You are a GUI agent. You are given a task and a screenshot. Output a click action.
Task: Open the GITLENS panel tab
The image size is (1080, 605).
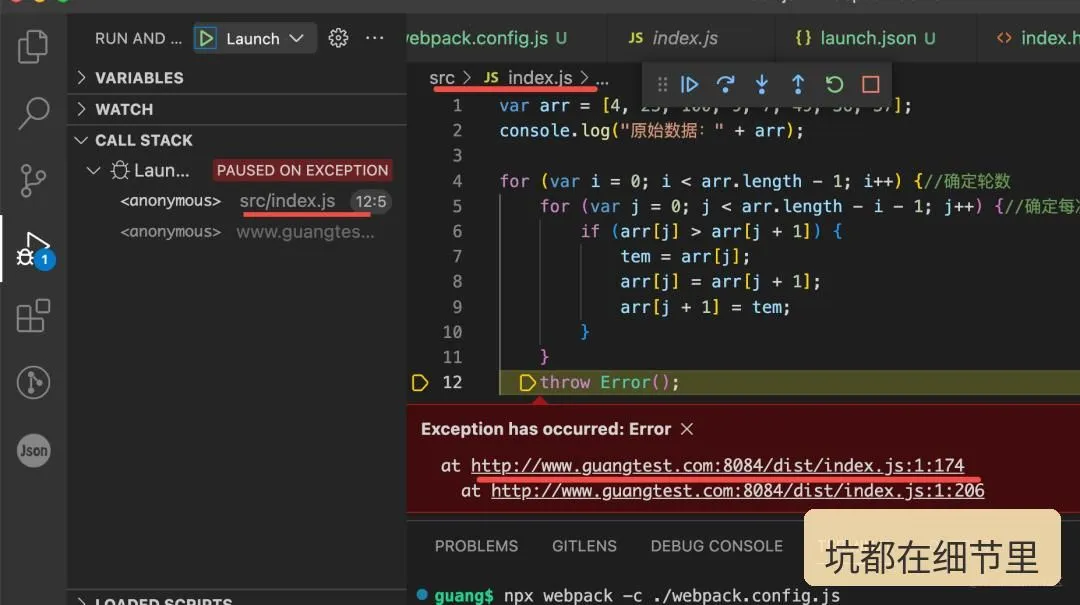pyautogui.click(x=584, y=546)
